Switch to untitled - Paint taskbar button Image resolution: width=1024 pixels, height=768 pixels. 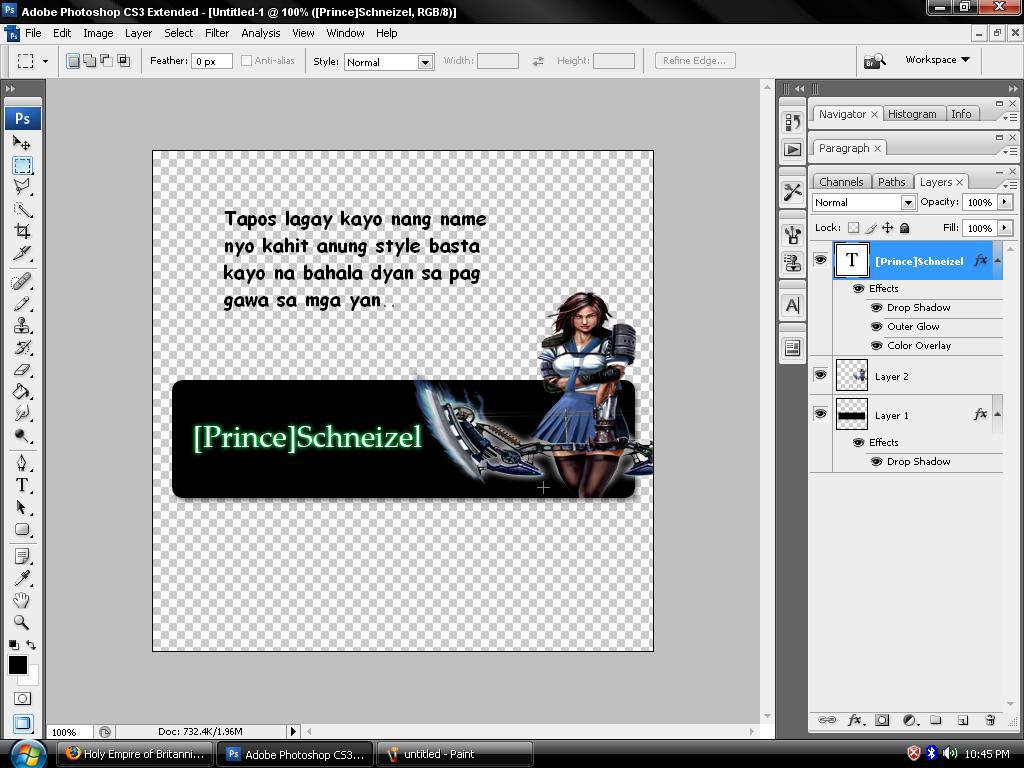[455, 754]
